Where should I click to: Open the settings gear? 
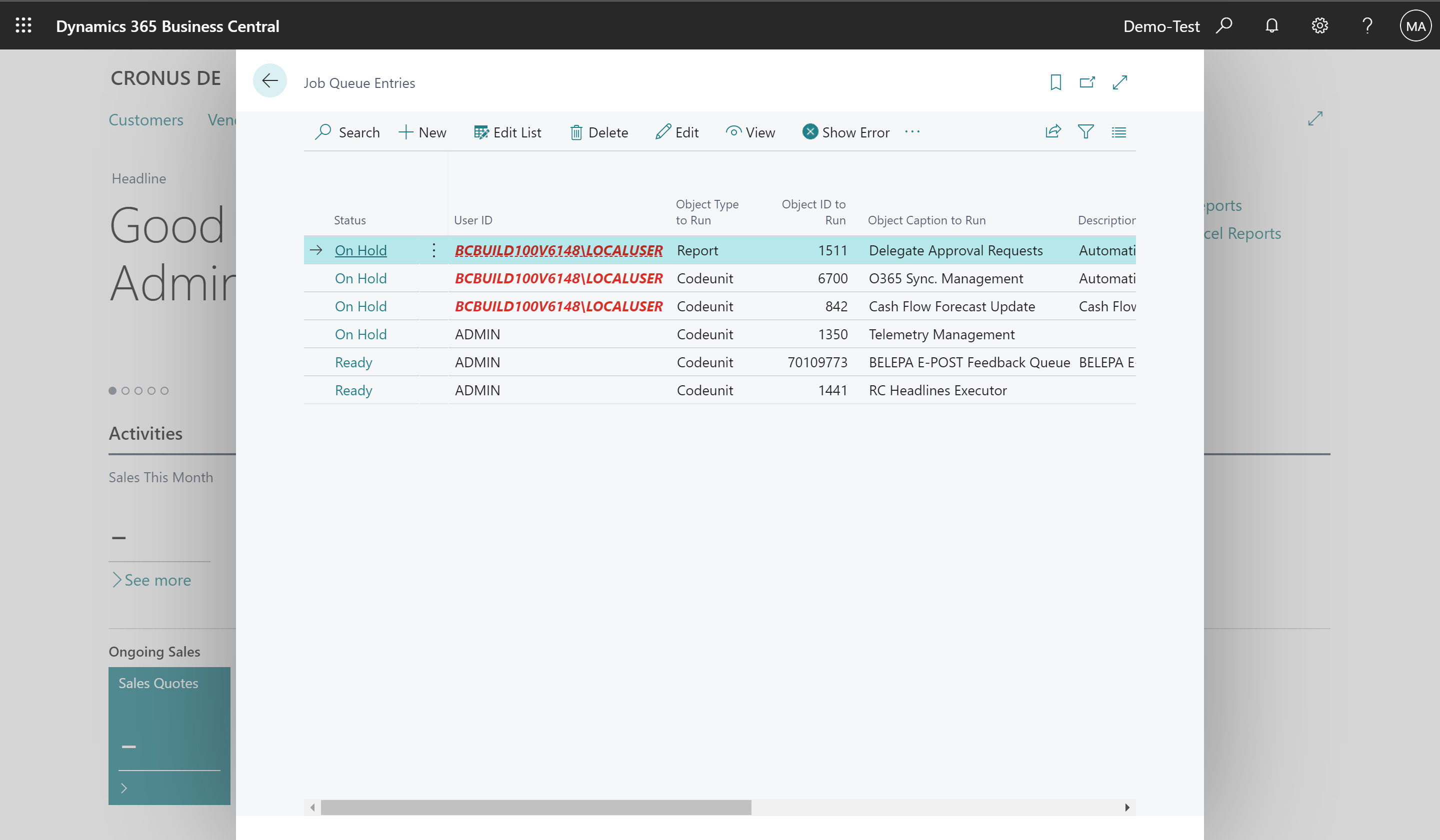(1319, 25)
